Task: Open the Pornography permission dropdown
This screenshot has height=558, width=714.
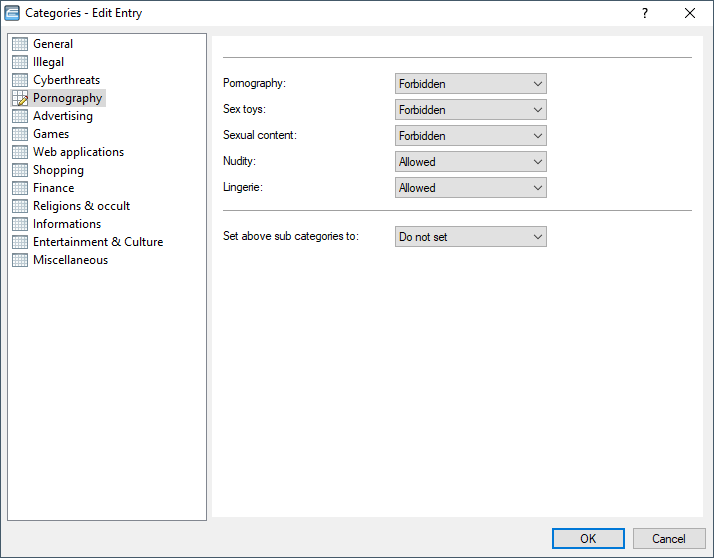Action: click(470, 84)
